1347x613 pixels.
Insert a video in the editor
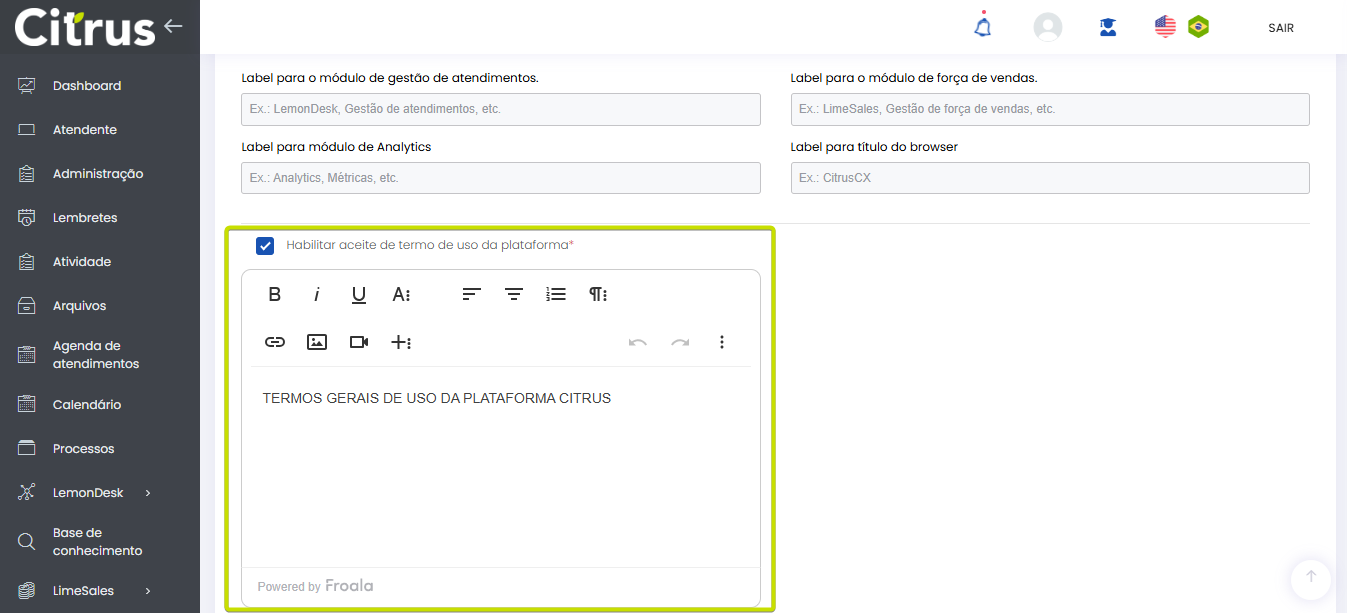click(x=359, y=342)
